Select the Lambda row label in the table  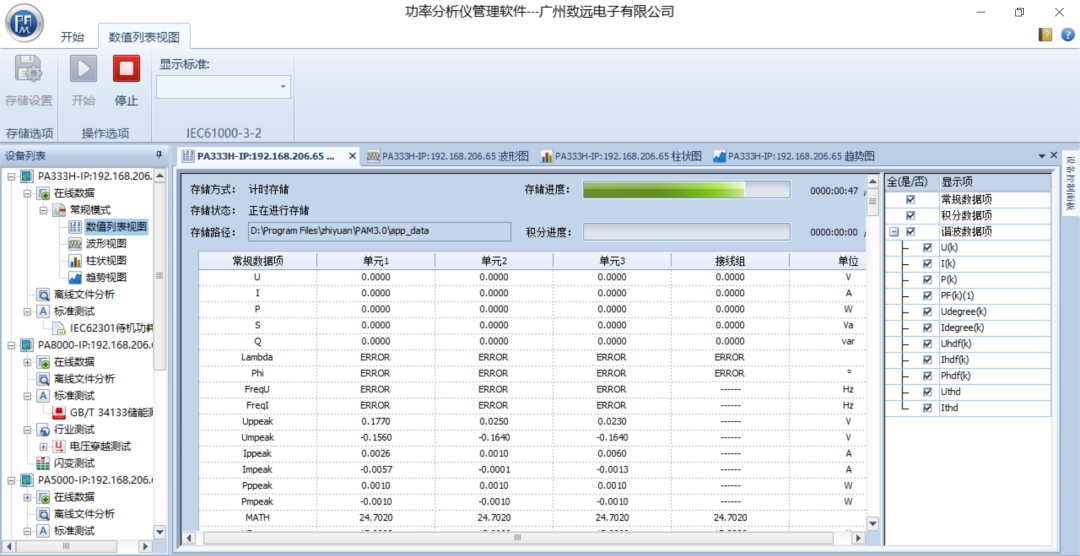point(257,358)
